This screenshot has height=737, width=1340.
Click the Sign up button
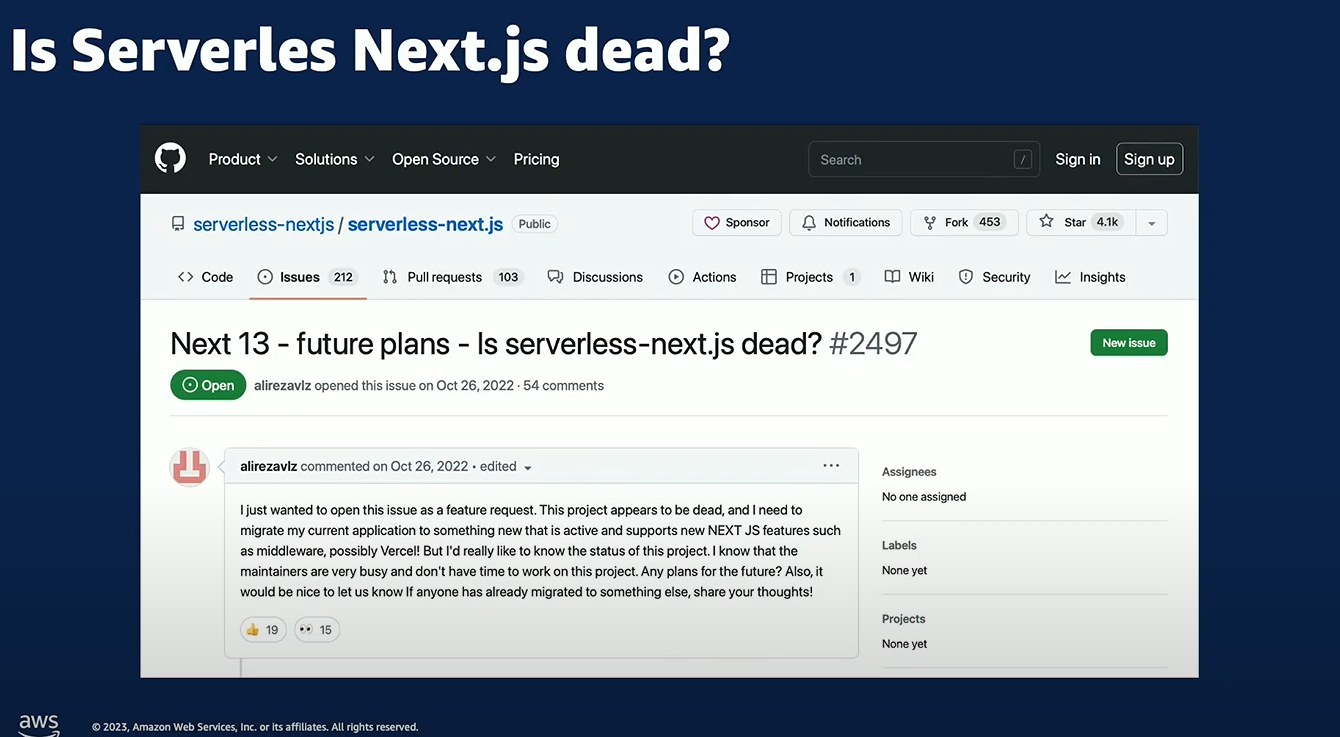(1149, 159)
